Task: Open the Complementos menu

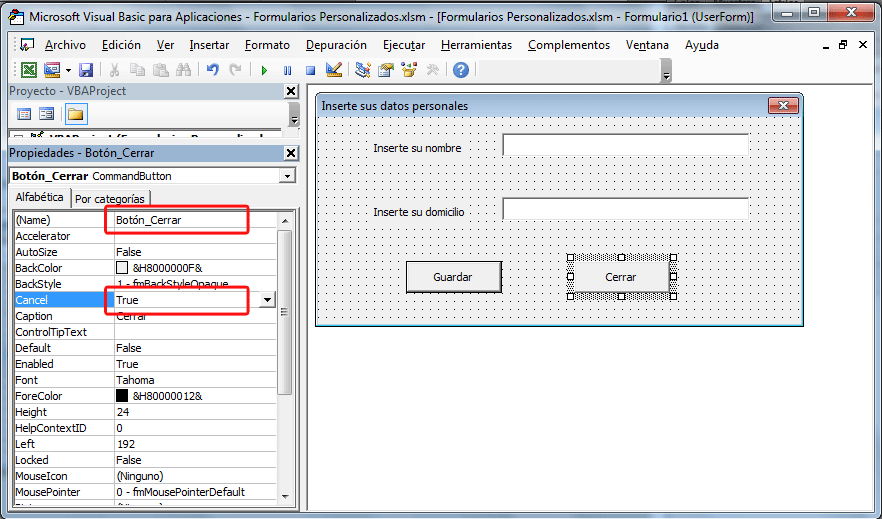Action: tap(569, 45)
